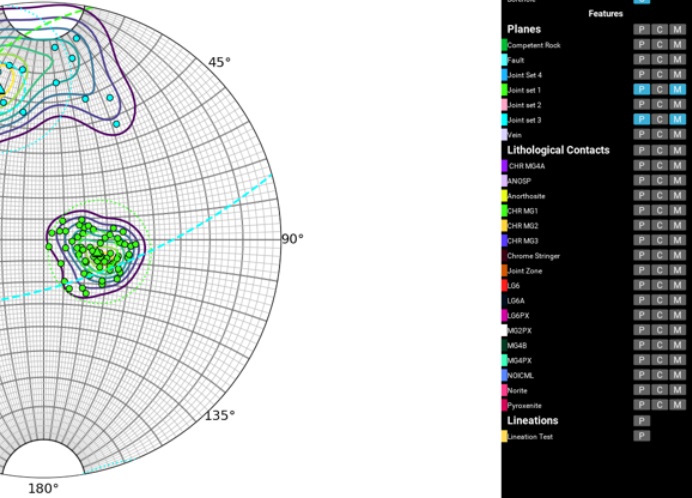Toggle C for all Planes

coord(659,30)
